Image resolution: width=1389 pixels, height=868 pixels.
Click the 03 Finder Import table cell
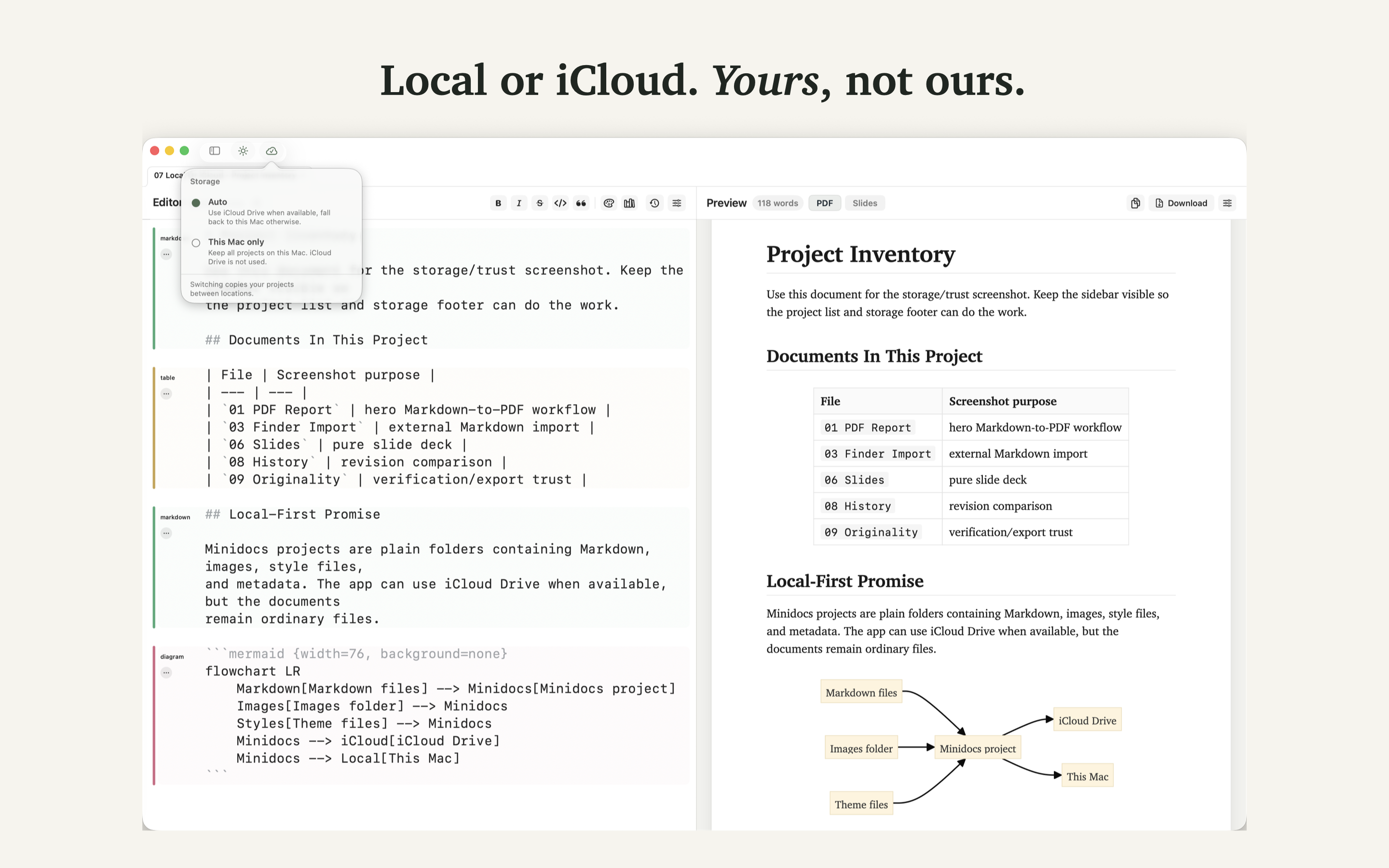click(878, 454)
